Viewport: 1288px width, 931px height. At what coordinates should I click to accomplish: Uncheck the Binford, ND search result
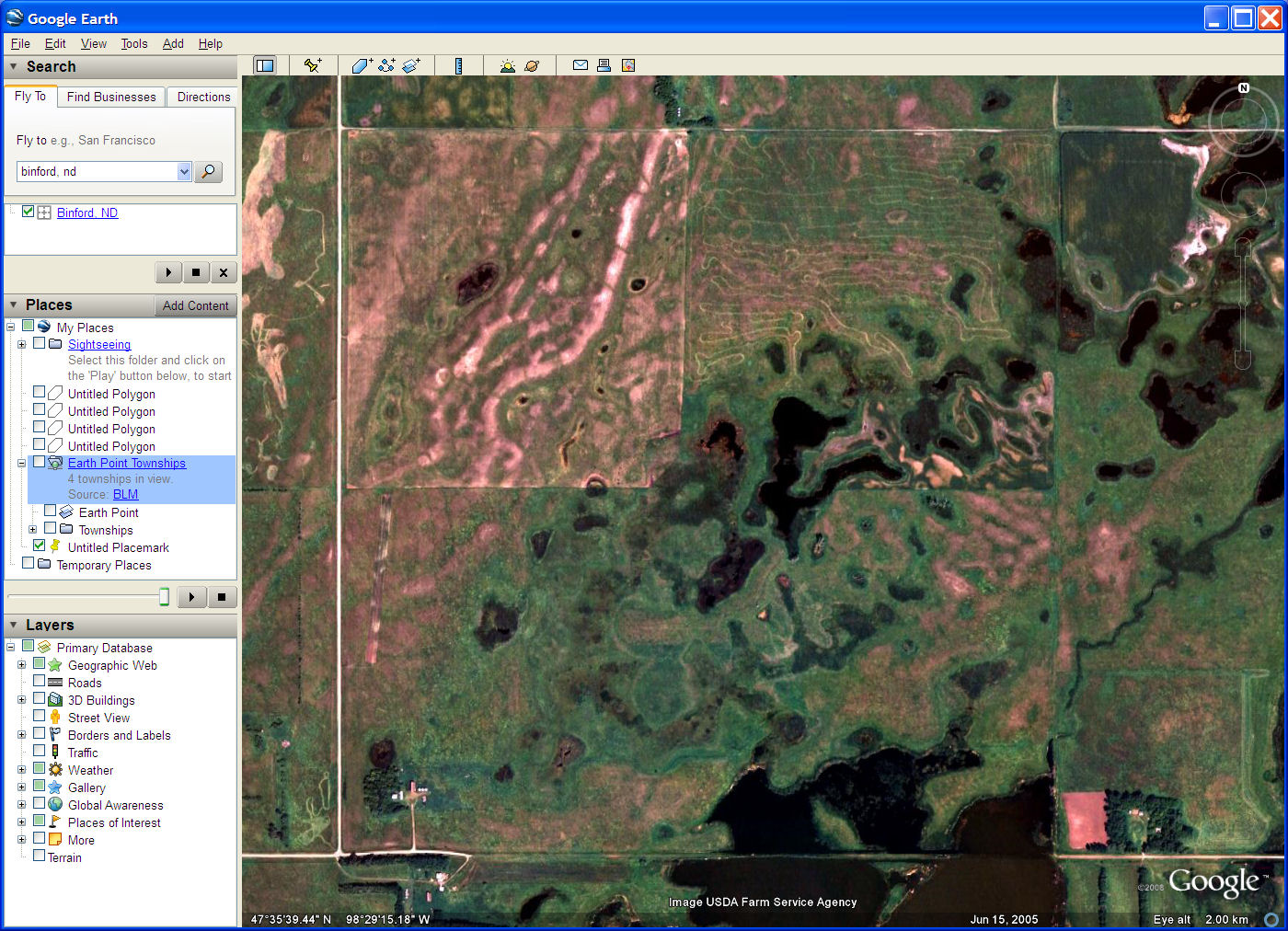coord(29,212)
